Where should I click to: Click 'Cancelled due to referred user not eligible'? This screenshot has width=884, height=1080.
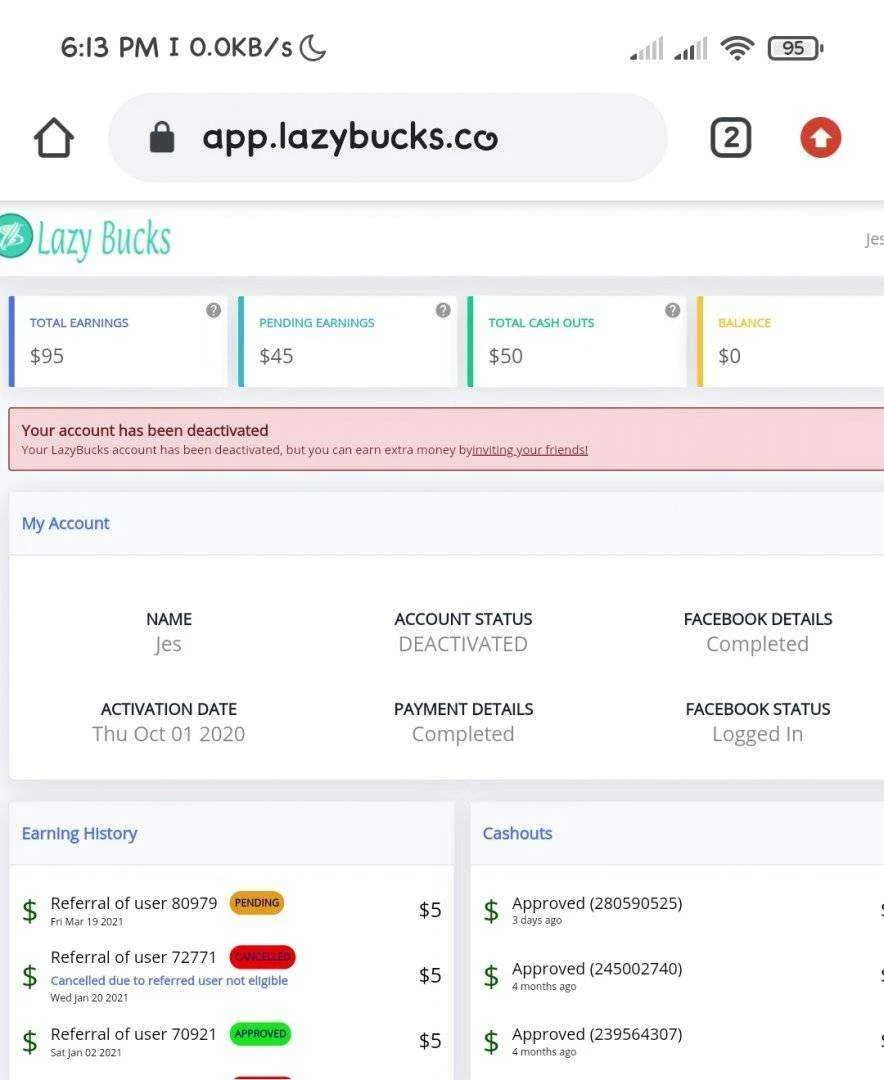click(x=169, y=980)
